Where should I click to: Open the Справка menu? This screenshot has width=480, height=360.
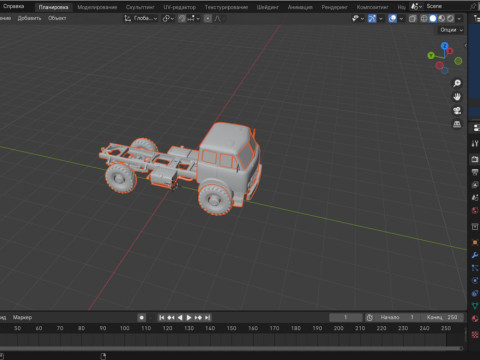[x=13, y=6]
